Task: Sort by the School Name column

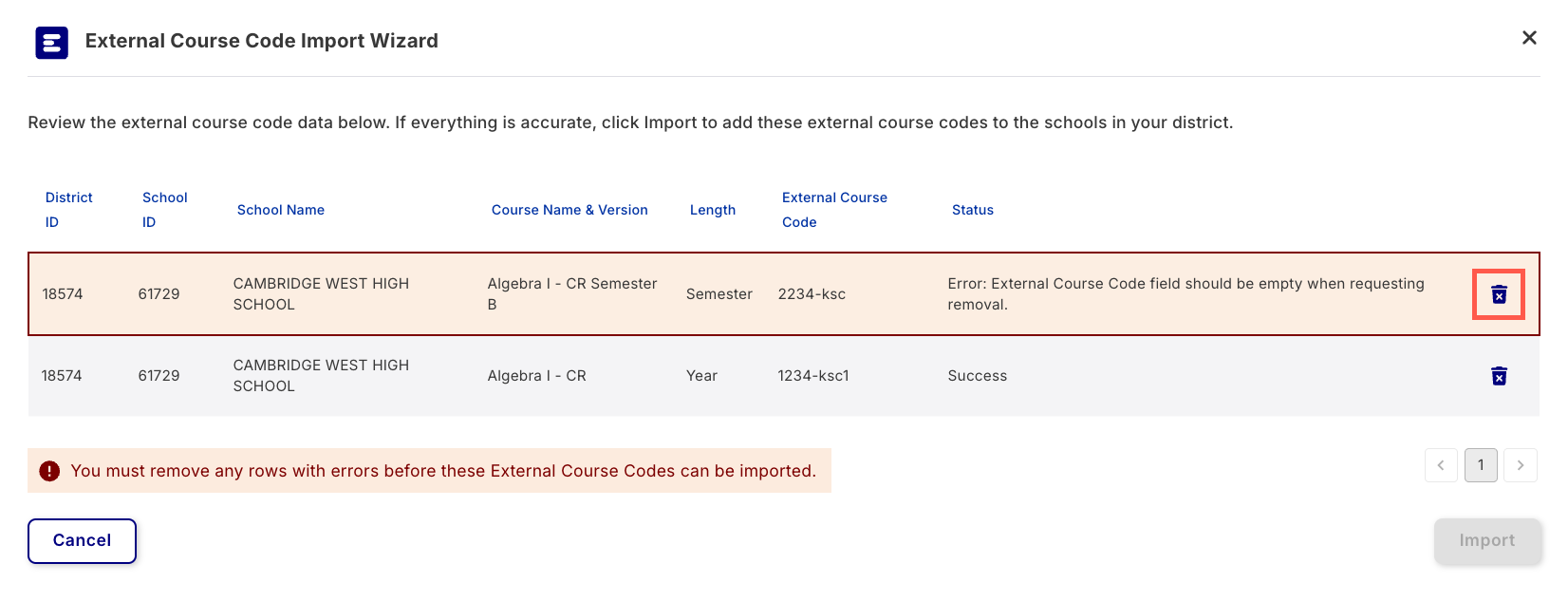Action: click(281, 209)
